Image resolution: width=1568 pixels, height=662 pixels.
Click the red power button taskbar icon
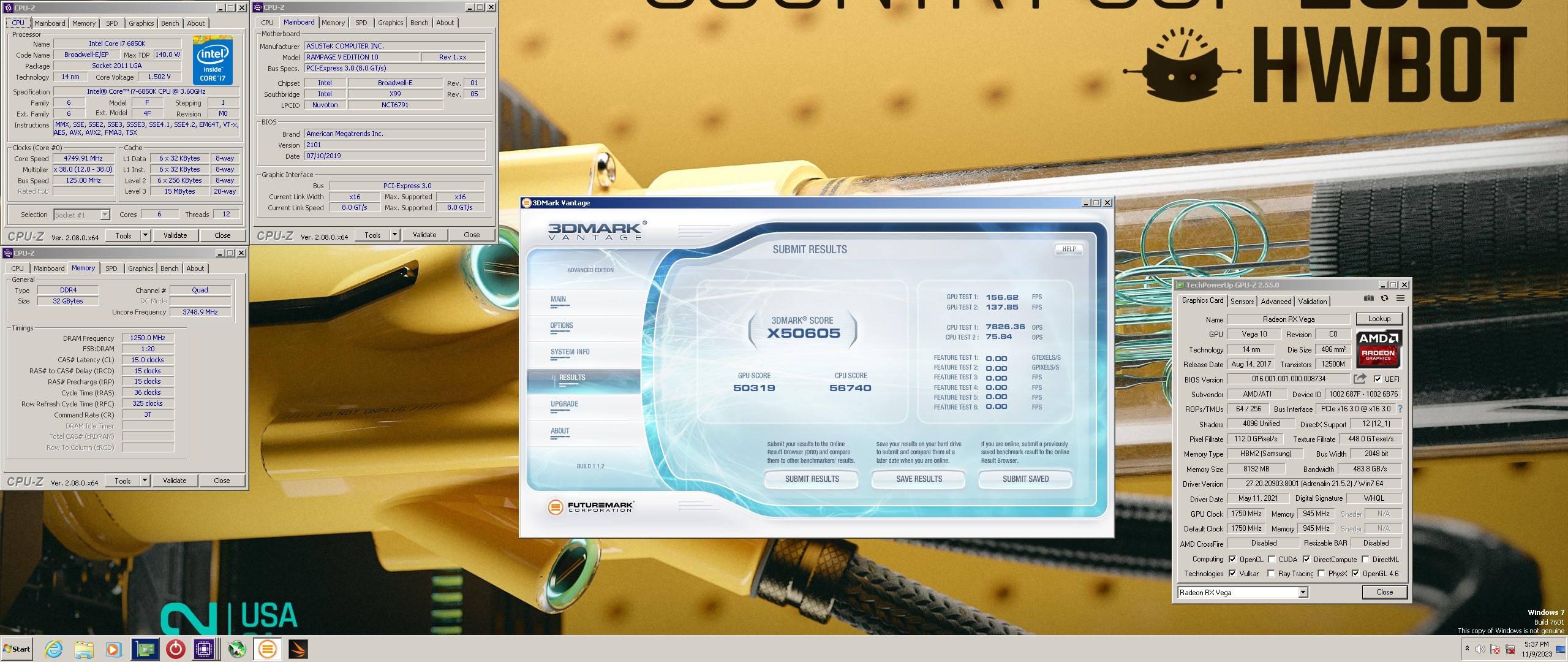point(175,649)
